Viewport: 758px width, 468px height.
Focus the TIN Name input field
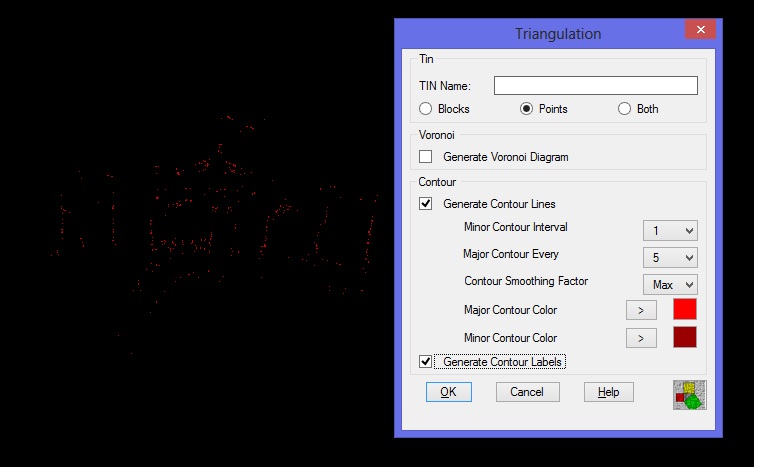point(596,86)
